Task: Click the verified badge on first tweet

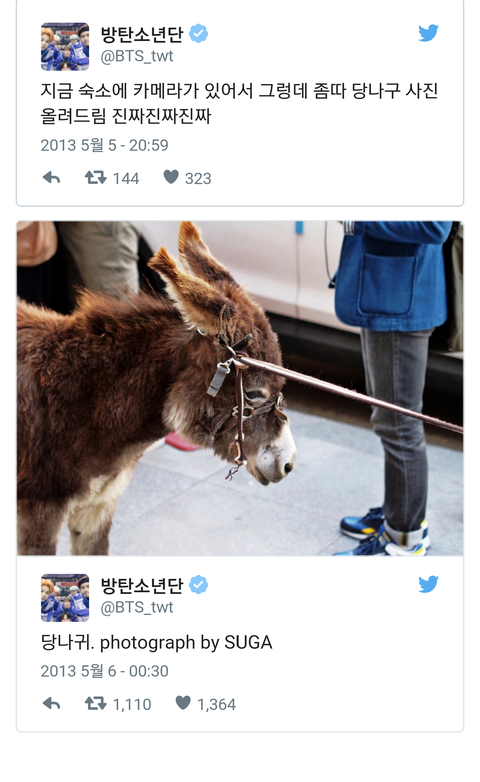Action: 199,34
